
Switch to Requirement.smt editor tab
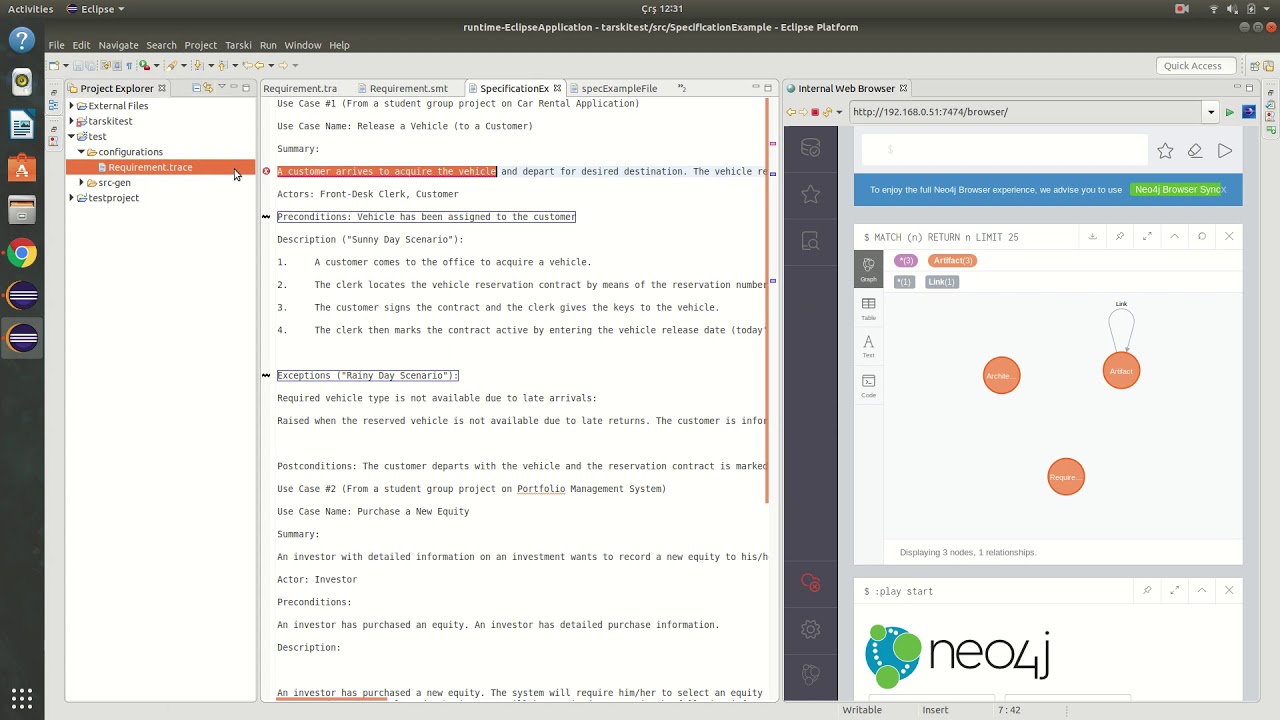[x=408, y=88]
